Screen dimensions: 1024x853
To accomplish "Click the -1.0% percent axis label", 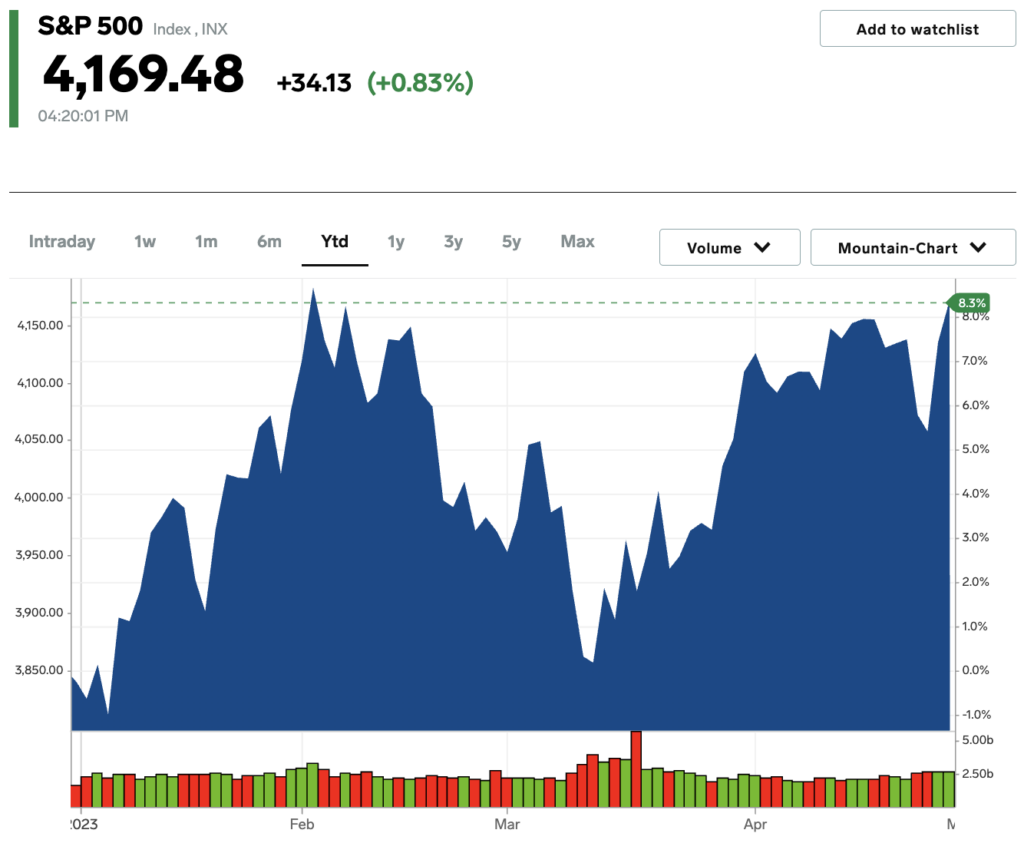I will [x=976, y=715].
